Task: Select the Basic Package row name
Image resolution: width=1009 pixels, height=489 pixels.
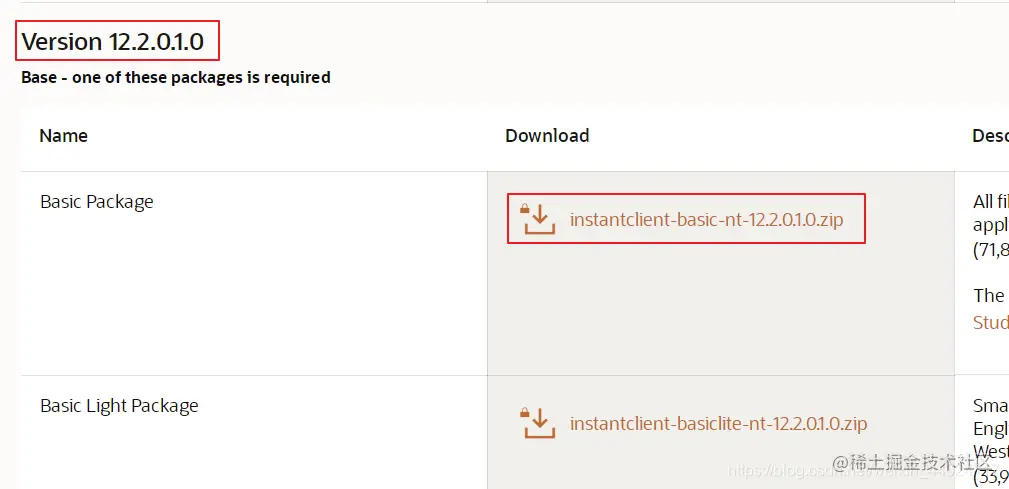Action: coord(97,202)
